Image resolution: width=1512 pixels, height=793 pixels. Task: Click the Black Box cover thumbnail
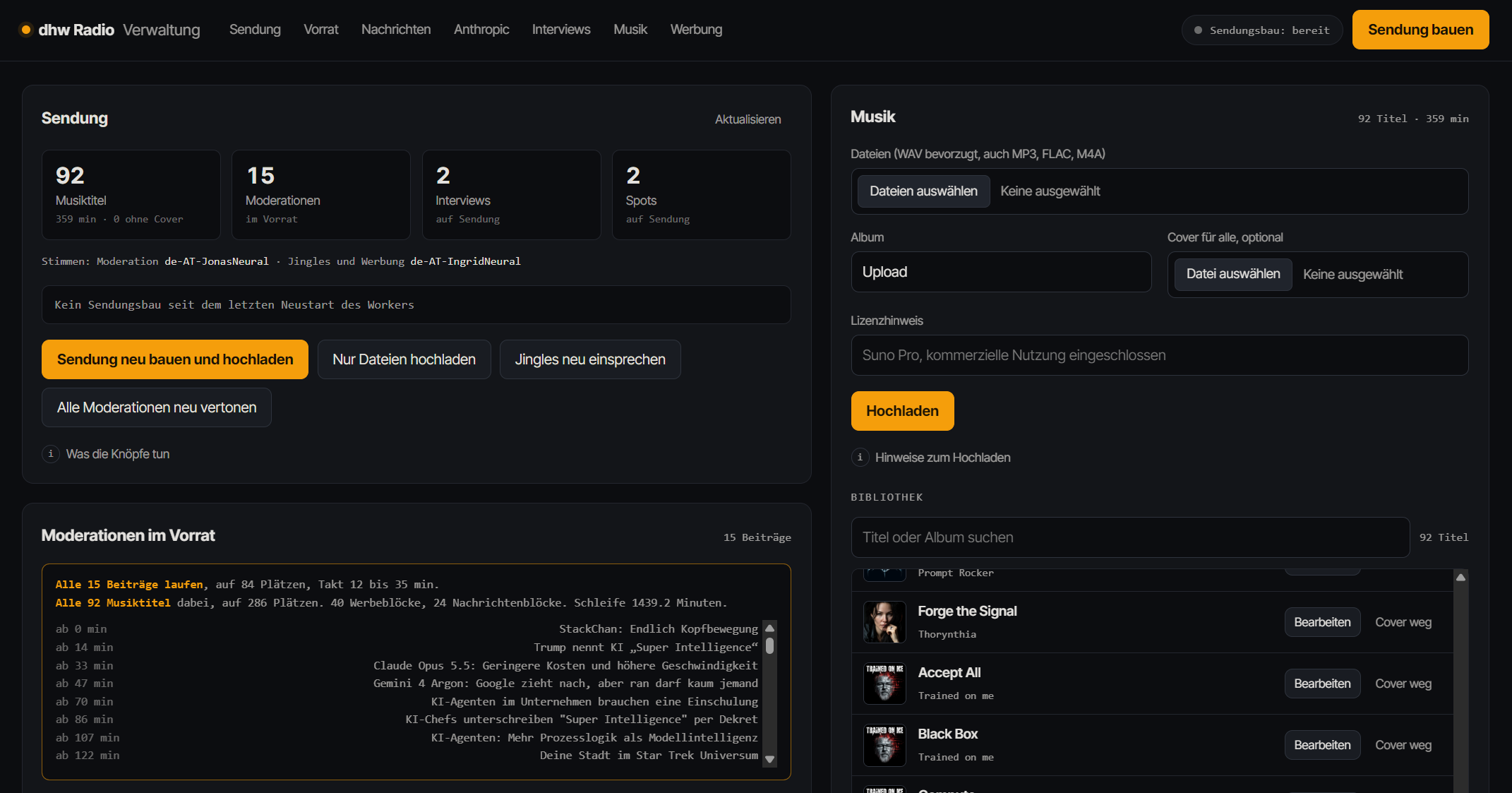coord(884,745)
